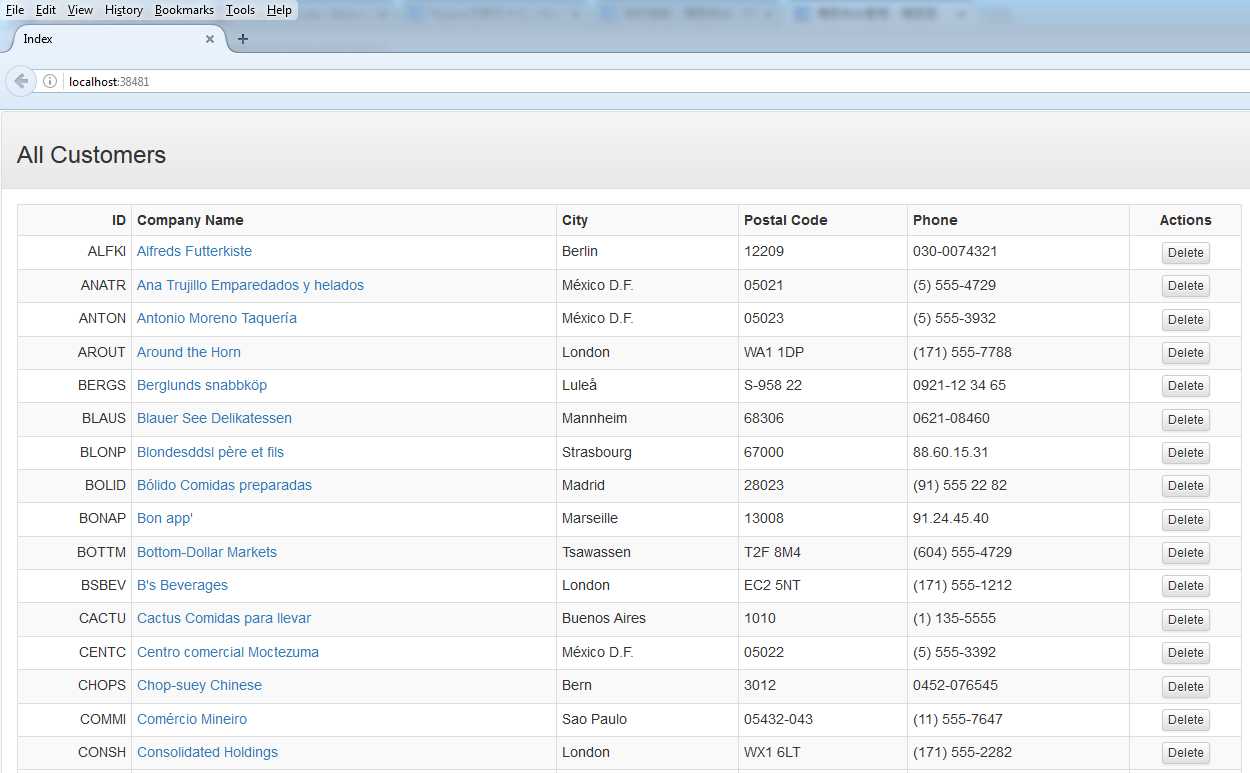Viewport: 1250px width, 773px height.
Task: Click the site information icon in address bar
Action: [50, 81]
